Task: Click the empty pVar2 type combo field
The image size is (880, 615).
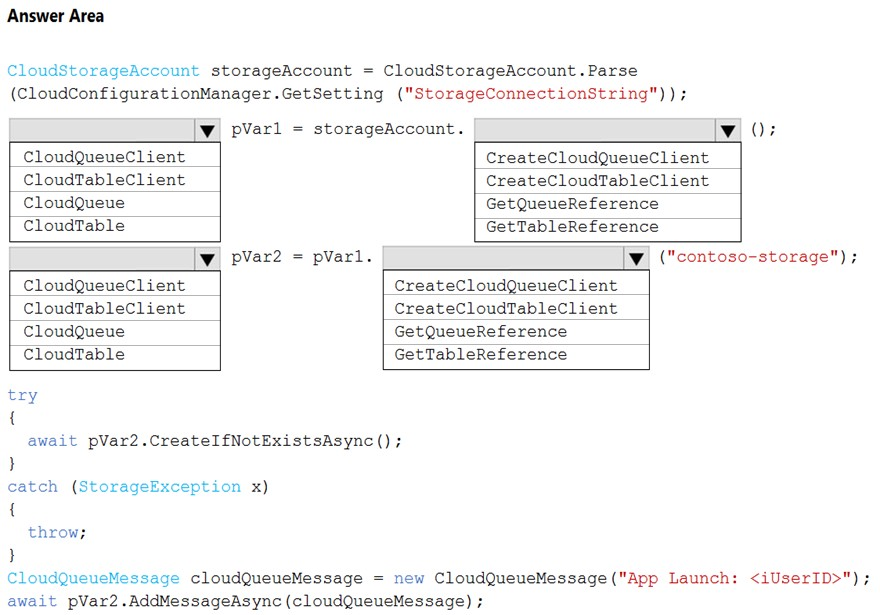Action: (102, 259)
